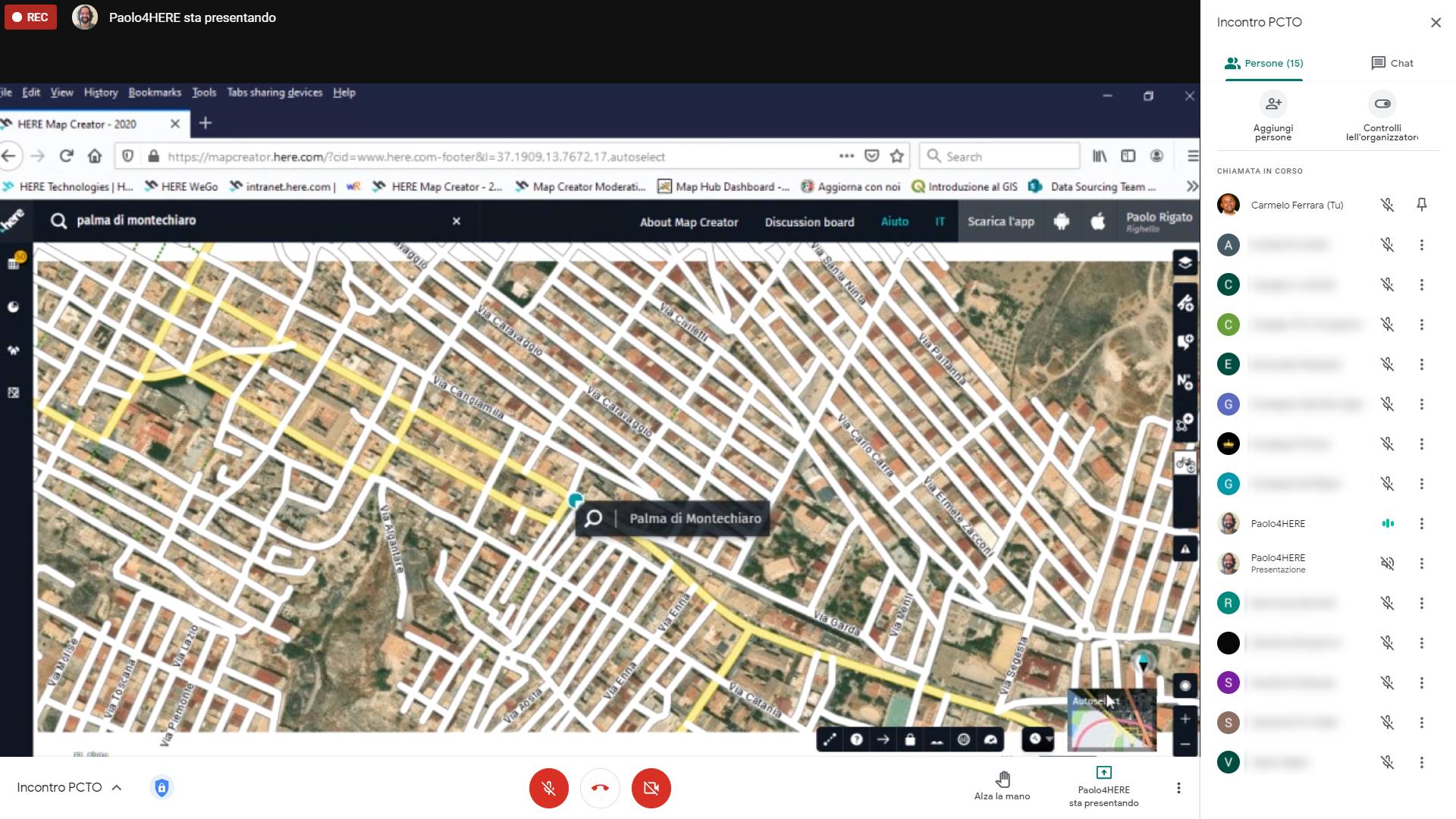Open options for participant with V avatar
The height and width of the screenshot is (819, 1456).
pos(1422,762)
